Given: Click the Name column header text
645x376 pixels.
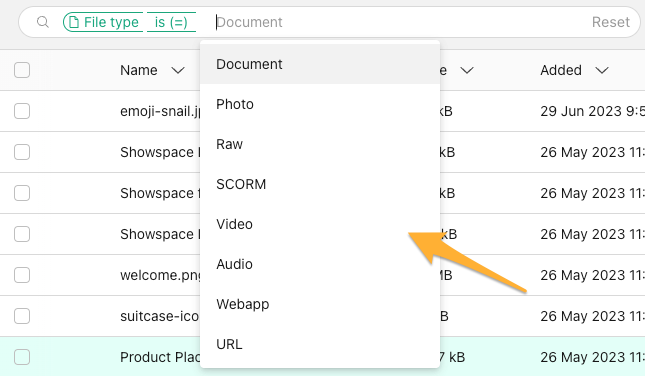Looking at the screenshot, I should coord(139,70).
